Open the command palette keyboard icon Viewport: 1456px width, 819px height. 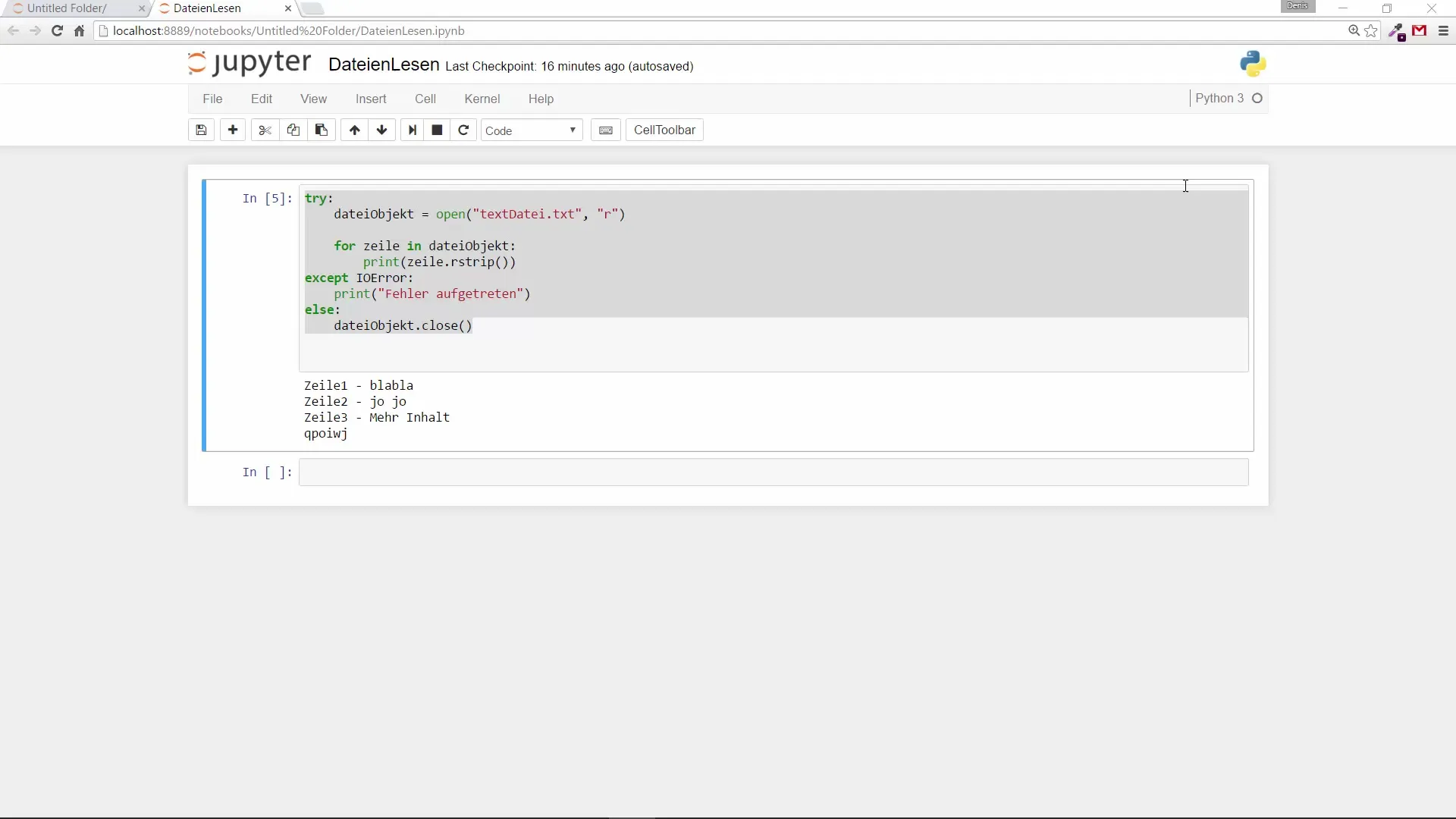[x=606, y=130]
